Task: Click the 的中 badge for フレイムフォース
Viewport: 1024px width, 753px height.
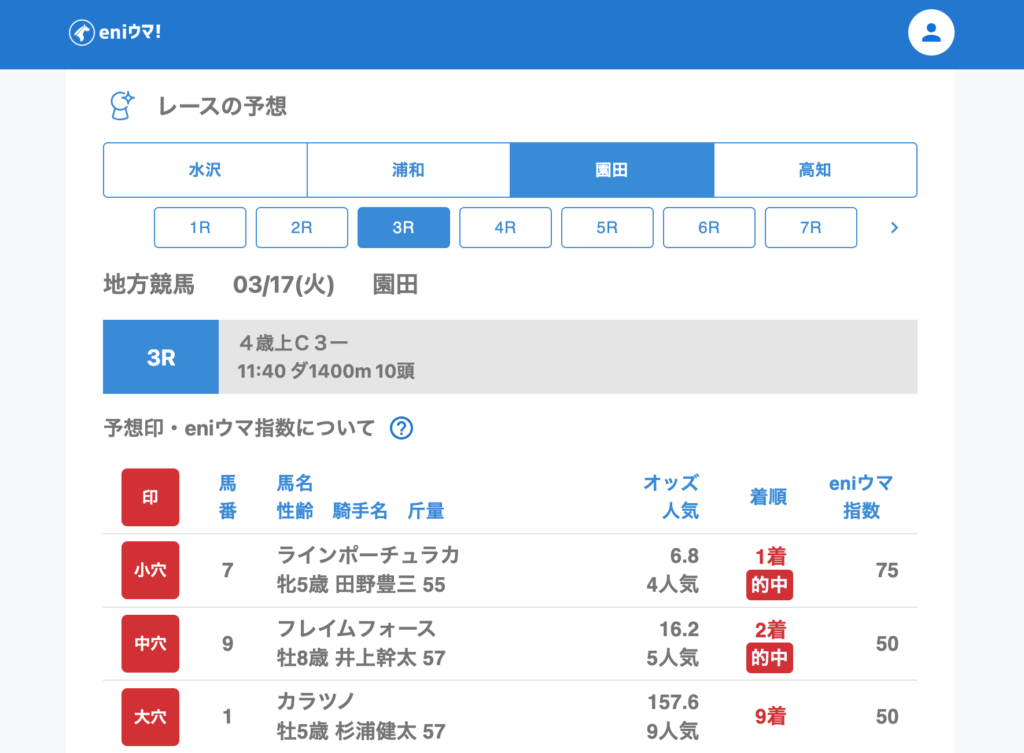Action: click(x=769, y=658)
